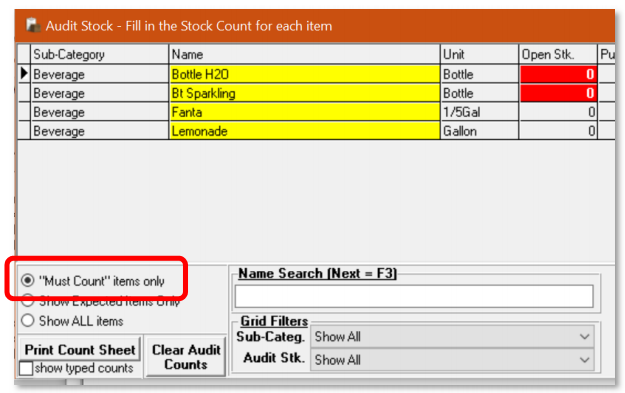Select red Open Stk. cell for Bottle H2O
The width and height of the screenshot is (625, 393).
point(558,74)
